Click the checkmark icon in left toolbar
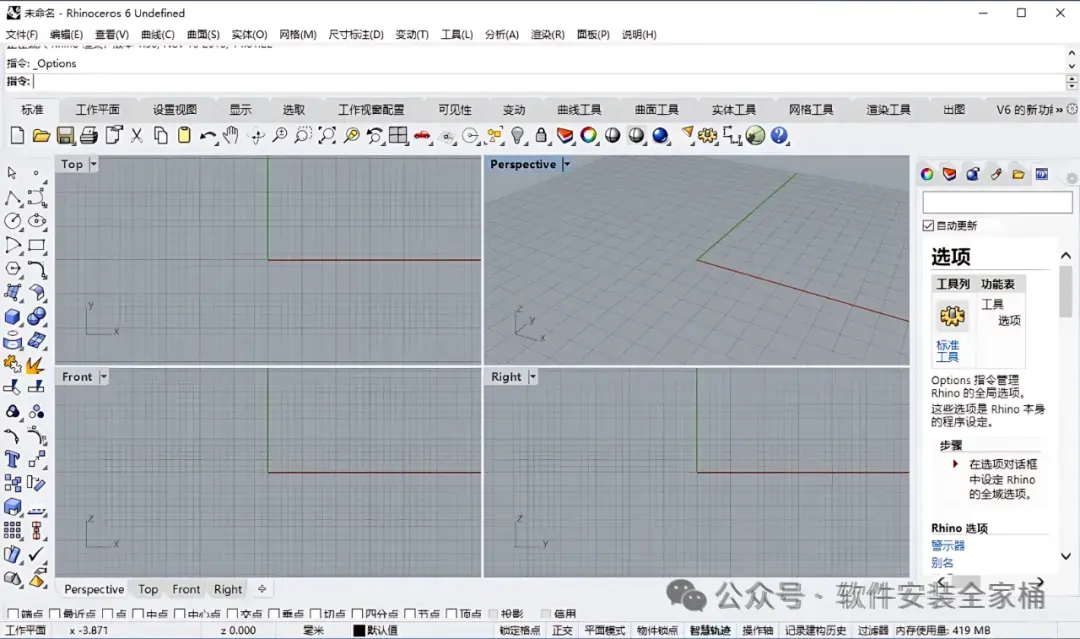1080x639 pixels. click(x=37, y=553)
